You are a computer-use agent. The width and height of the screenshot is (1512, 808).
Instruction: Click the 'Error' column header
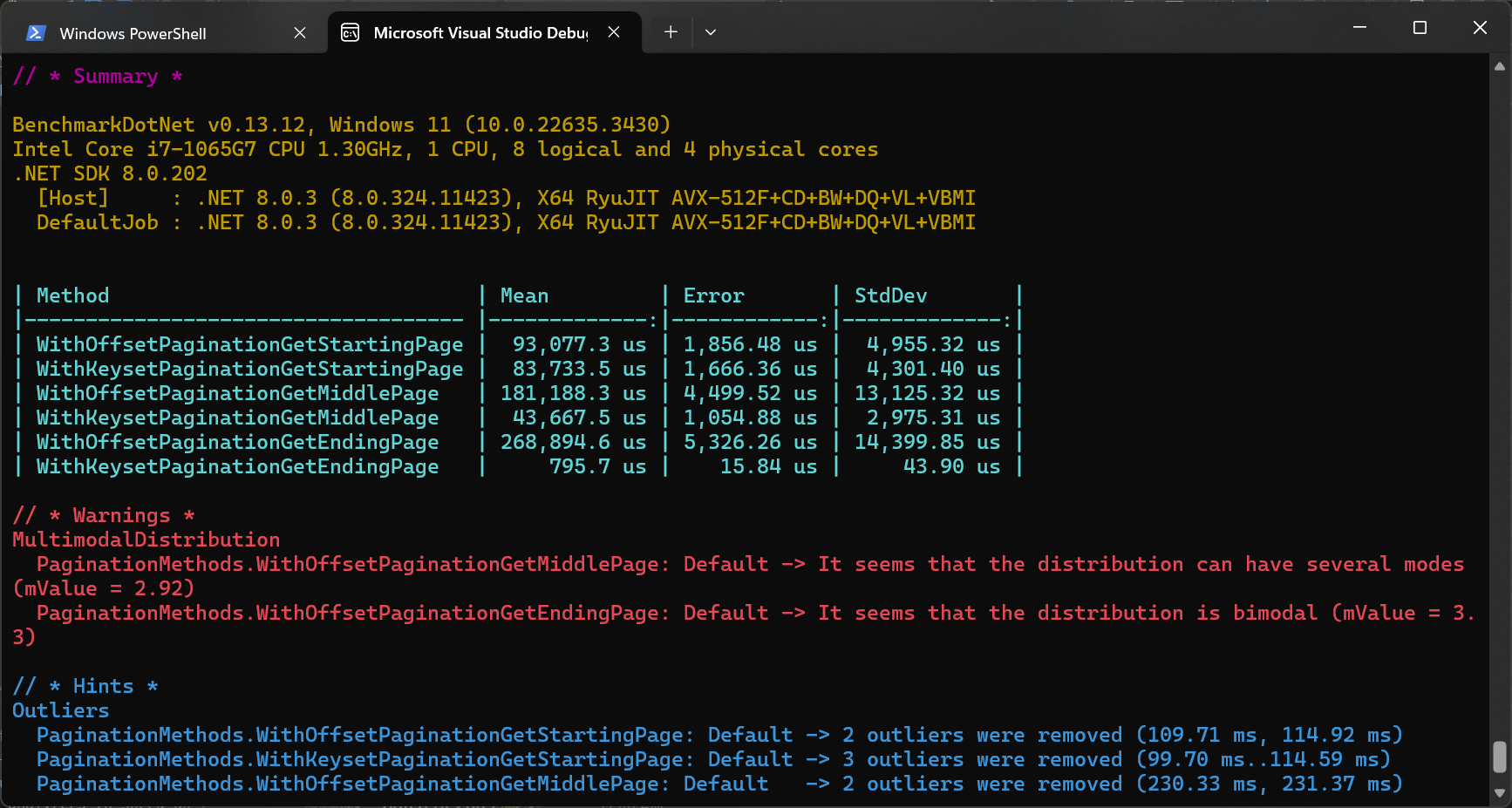(714, 296)
